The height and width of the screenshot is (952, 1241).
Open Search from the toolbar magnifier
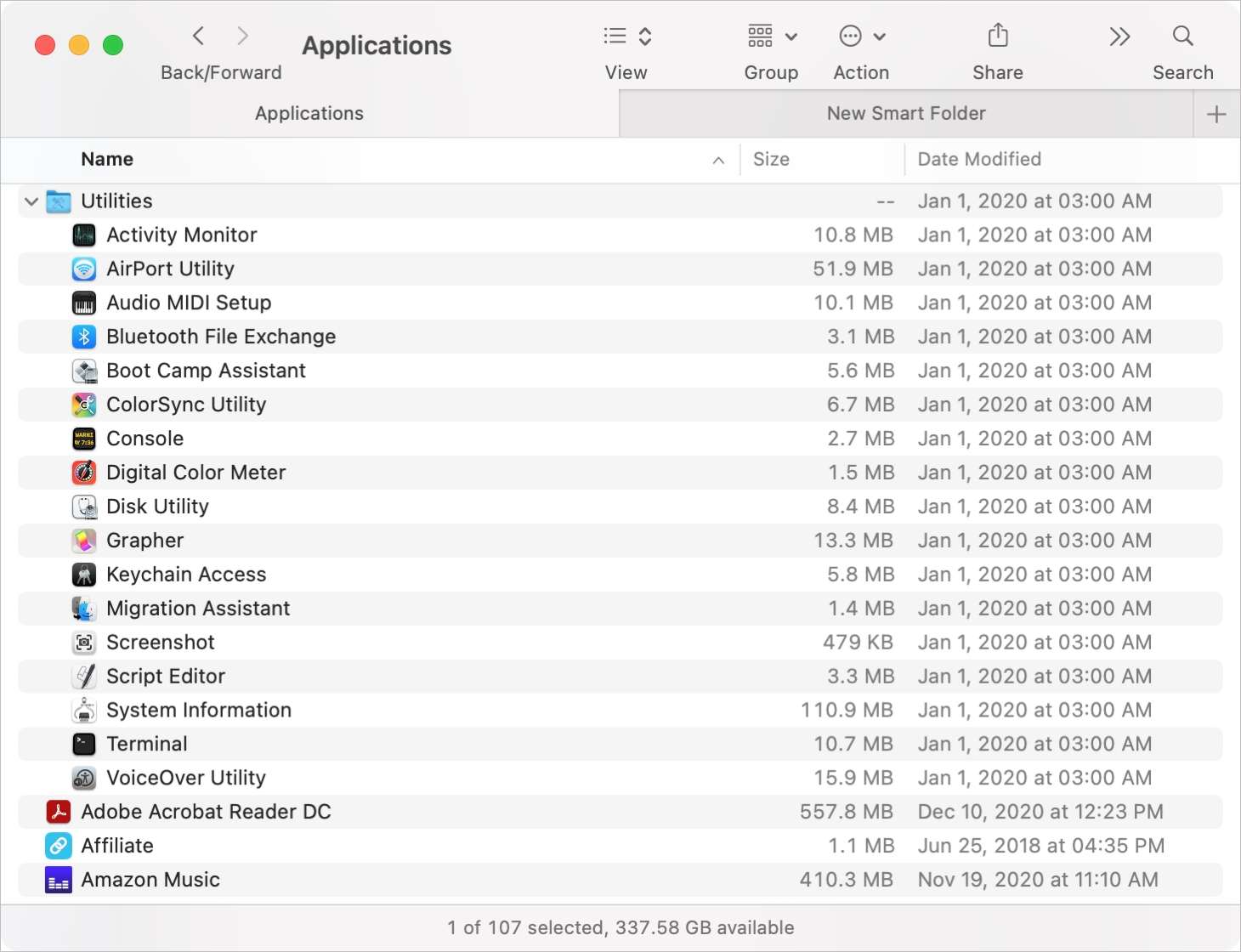(1182, 36)
